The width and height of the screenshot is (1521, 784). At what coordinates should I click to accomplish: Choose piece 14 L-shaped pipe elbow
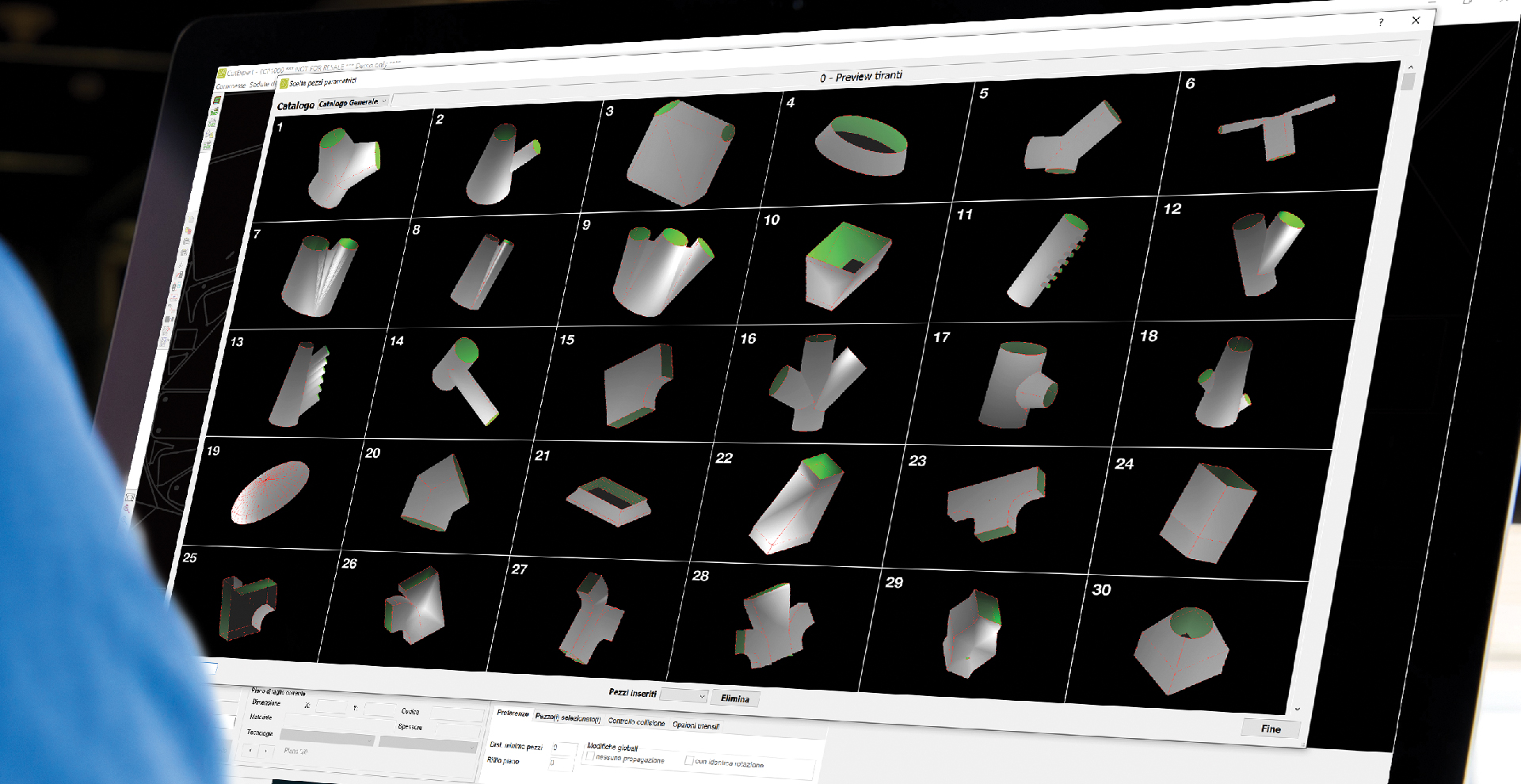pyautogui.click(x=467, y=382)
